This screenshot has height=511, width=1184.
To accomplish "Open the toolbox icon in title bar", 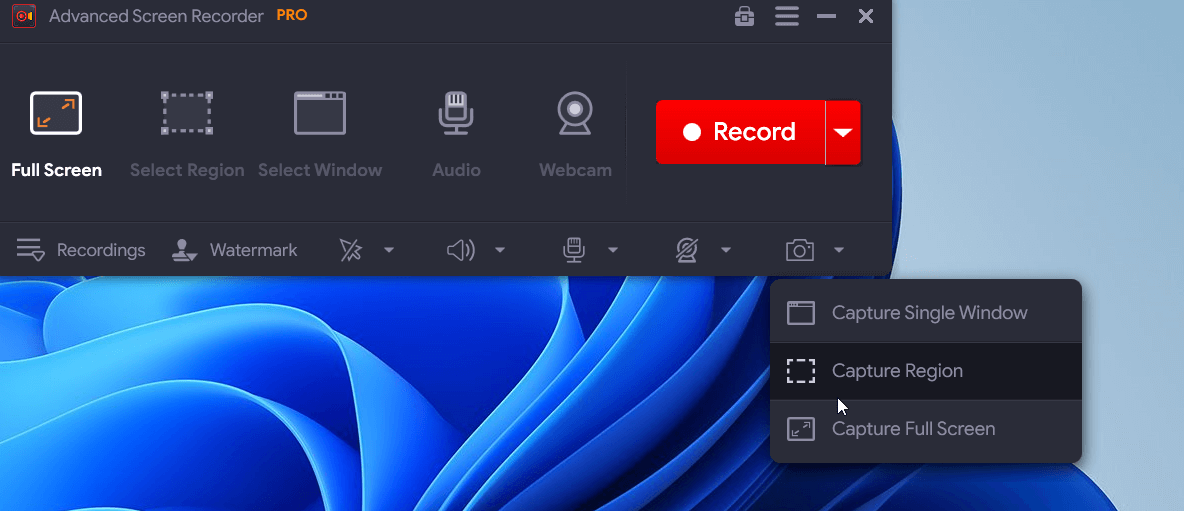I will (744, 16).
